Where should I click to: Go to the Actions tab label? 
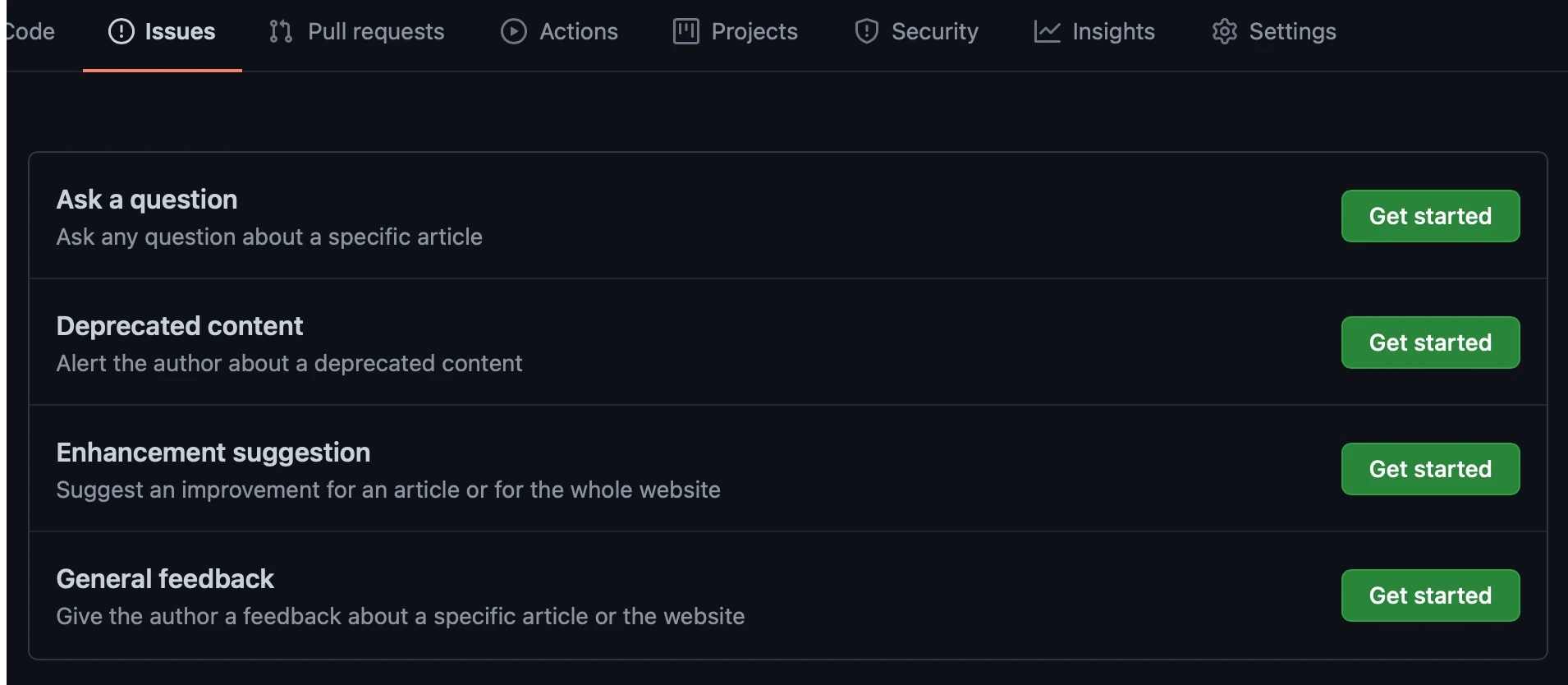(x=578, y=31)
